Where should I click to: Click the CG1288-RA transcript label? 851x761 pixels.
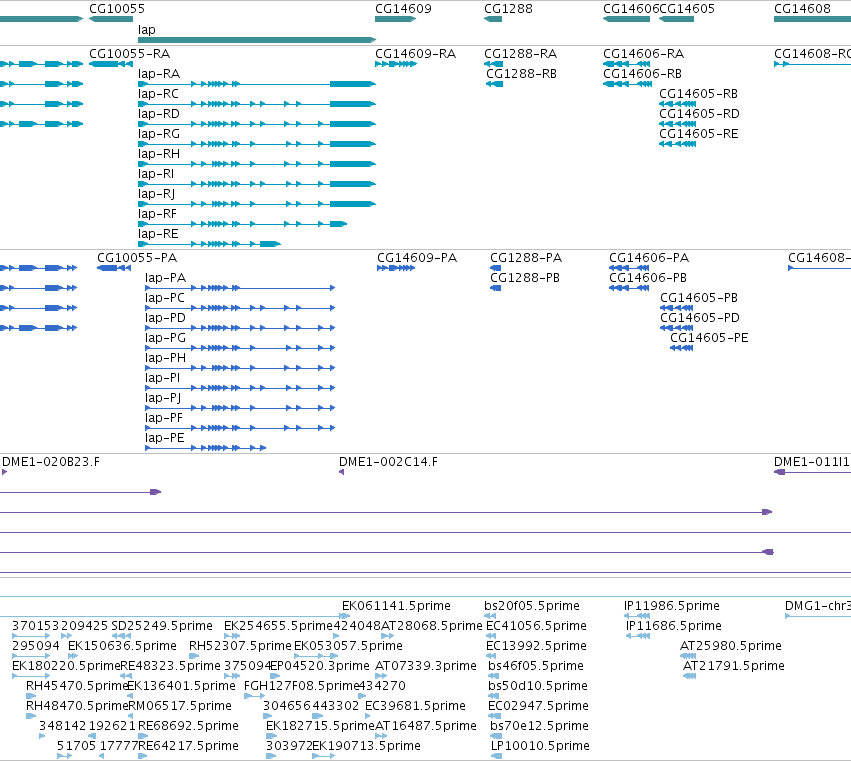pos(520,54)
